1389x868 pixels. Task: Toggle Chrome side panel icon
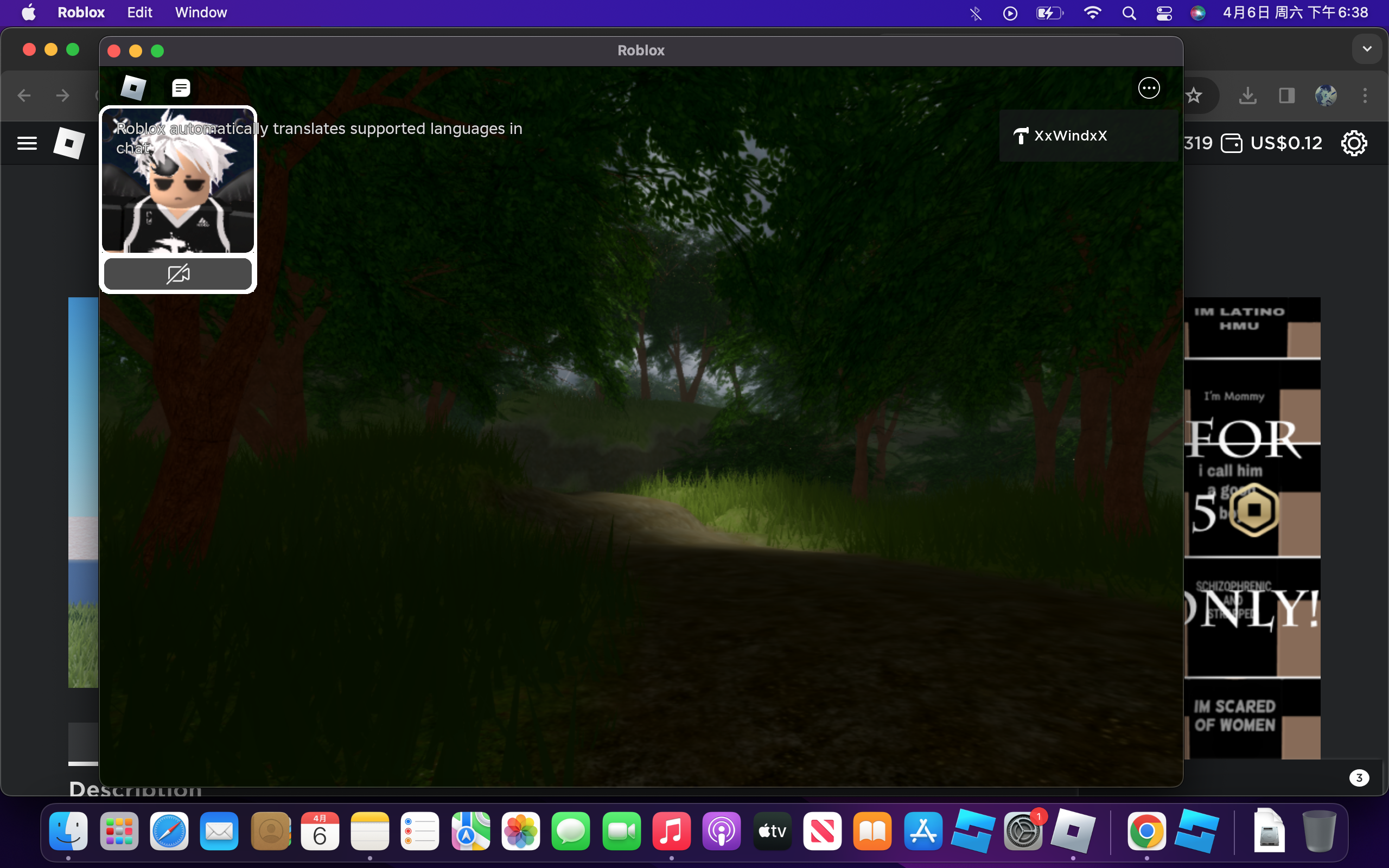coord(1286,95)
